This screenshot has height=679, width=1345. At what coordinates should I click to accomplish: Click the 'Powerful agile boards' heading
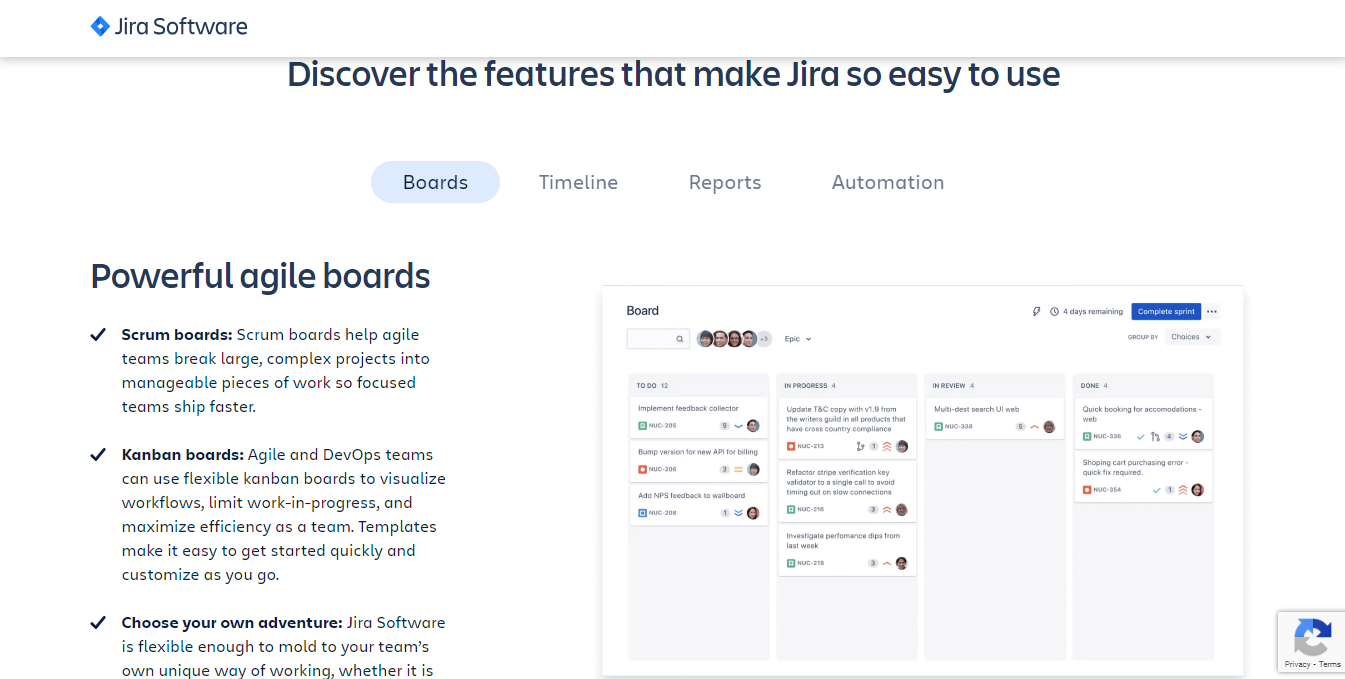click(x=260, y=276)
